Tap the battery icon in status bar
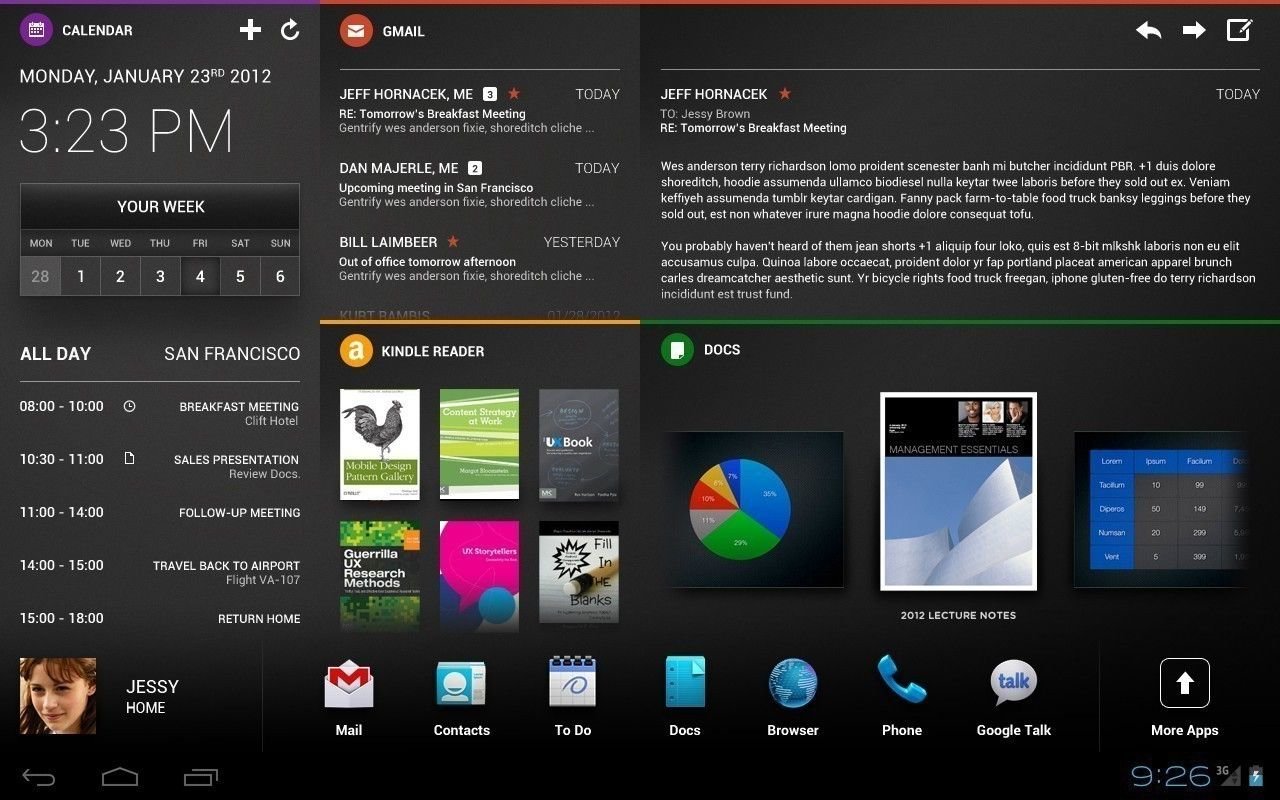 click(1256, 775)
